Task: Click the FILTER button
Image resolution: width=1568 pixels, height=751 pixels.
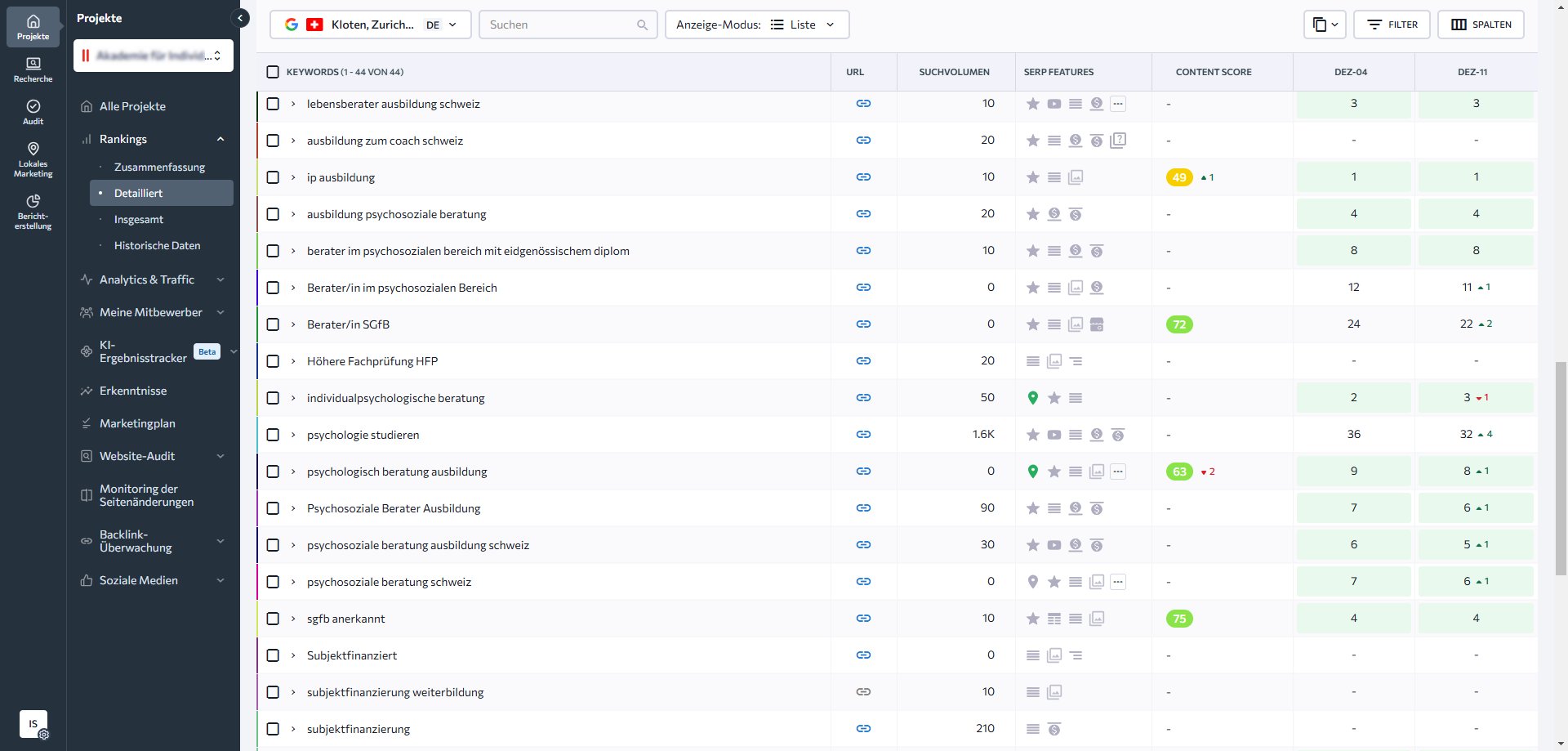Action: tap(1392, 25)
